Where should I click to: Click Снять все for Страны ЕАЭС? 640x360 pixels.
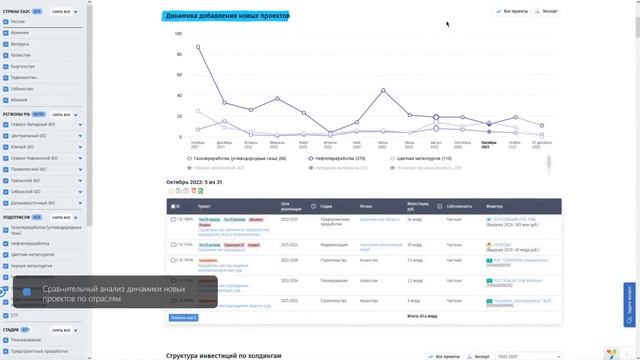[x=61, y=12]
